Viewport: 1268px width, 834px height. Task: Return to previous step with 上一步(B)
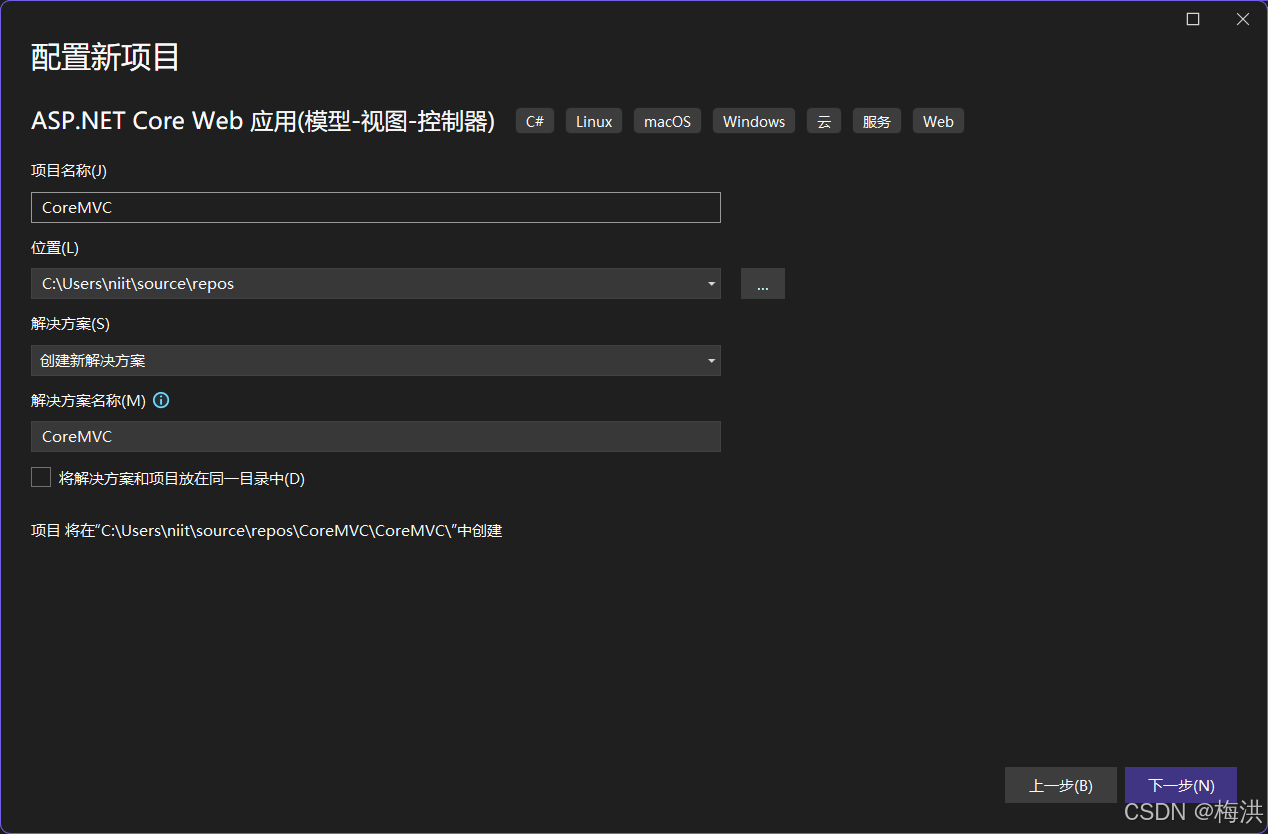[1061, 786]
